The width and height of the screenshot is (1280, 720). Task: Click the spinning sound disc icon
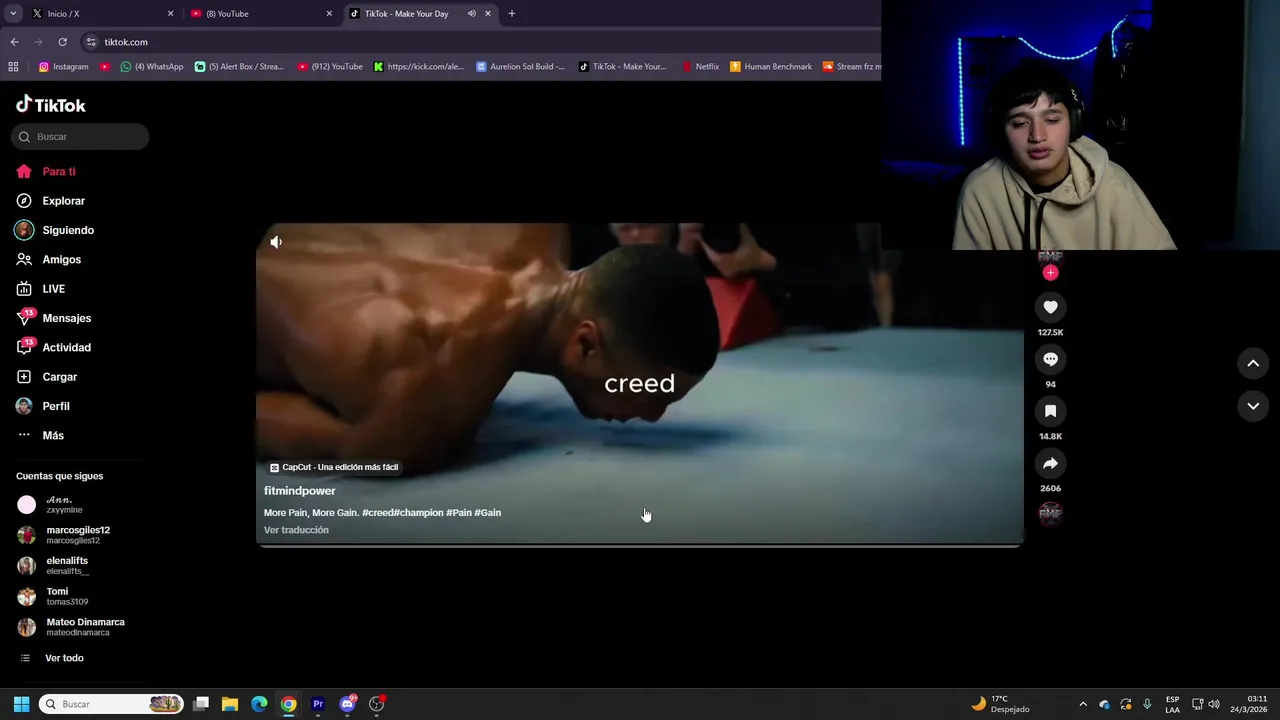coord(1050,514)
